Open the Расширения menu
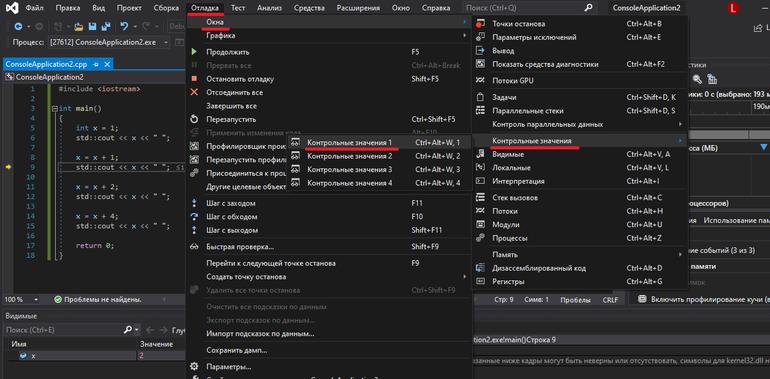This screenshot has height=379, width=770. 358,8
